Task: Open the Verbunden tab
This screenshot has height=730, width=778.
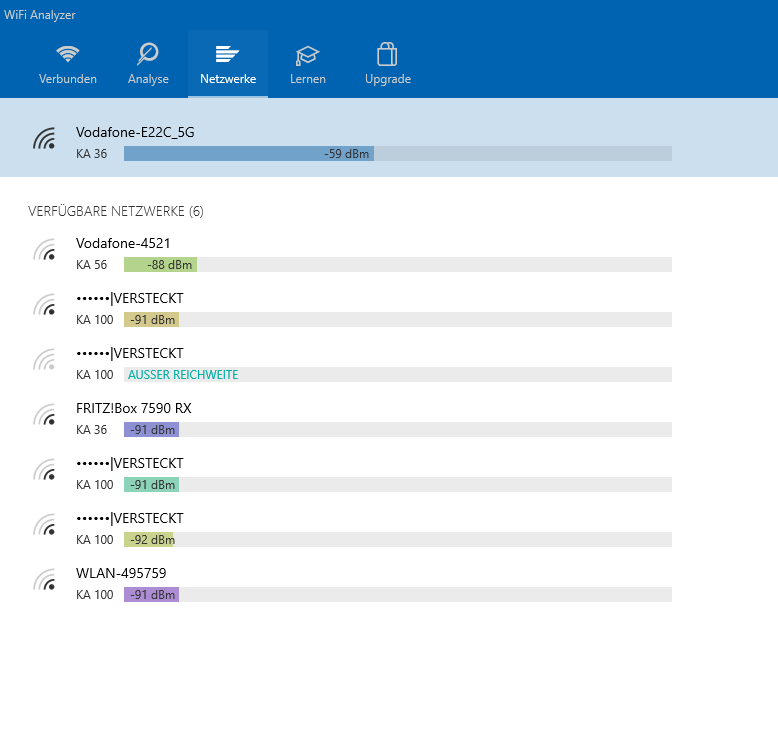Action: 67,64
